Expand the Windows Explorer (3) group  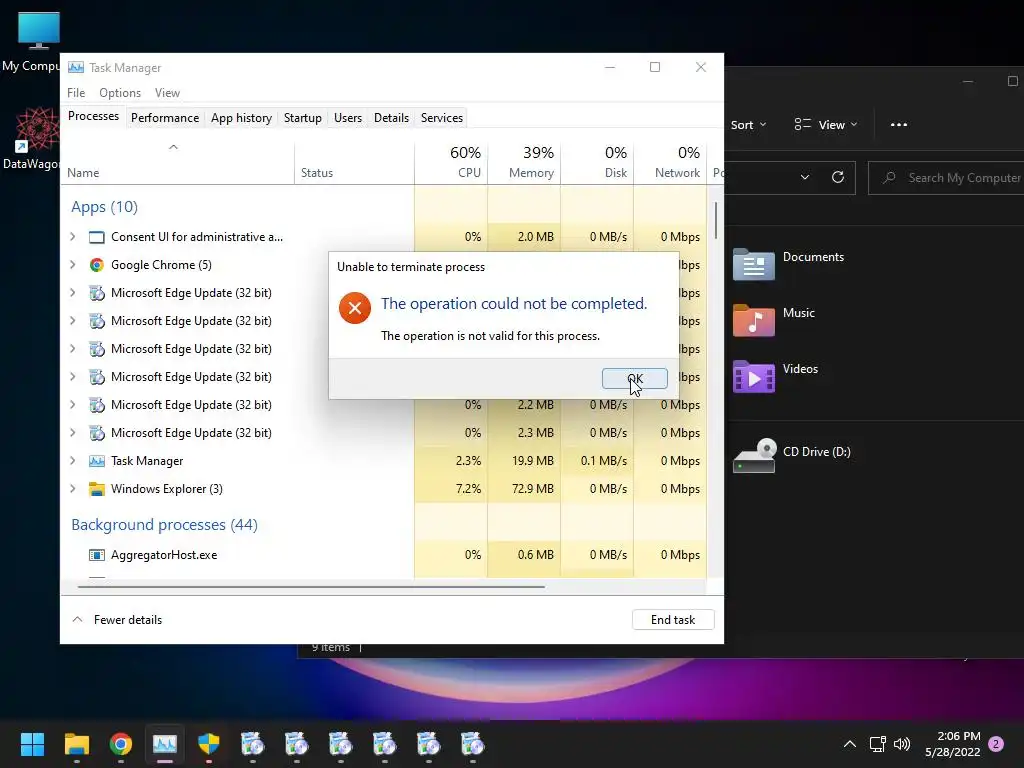pos(73,488)
